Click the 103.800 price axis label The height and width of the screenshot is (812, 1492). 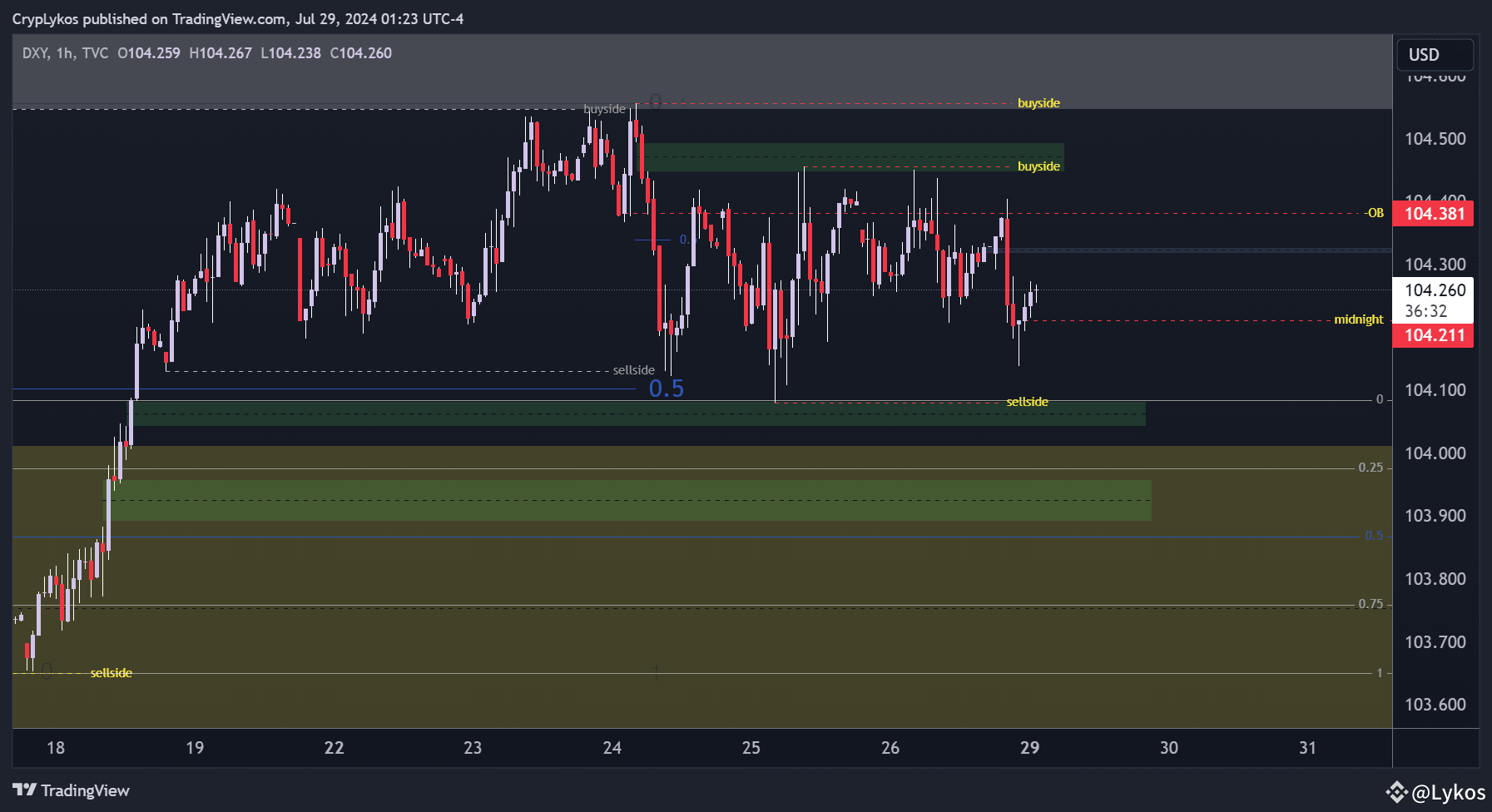click(1435, 579)
